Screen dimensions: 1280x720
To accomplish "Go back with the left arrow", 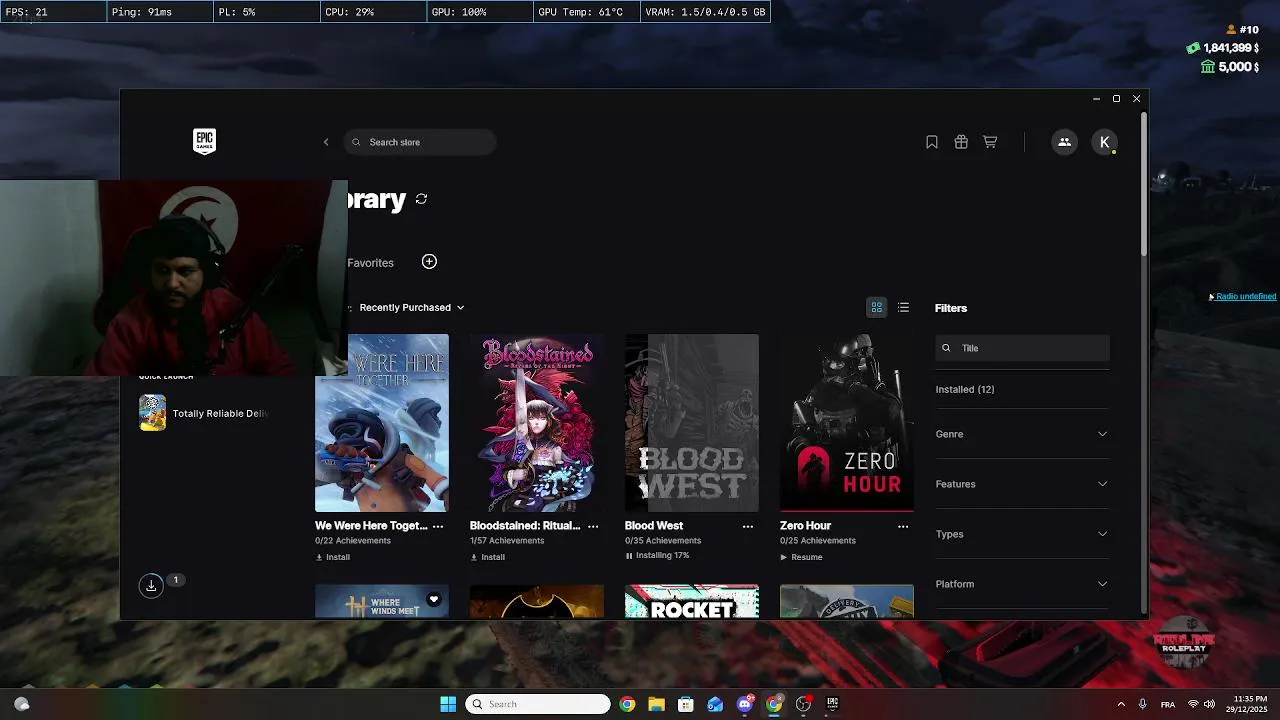I will pyautogui.click(x=326, y=142).
